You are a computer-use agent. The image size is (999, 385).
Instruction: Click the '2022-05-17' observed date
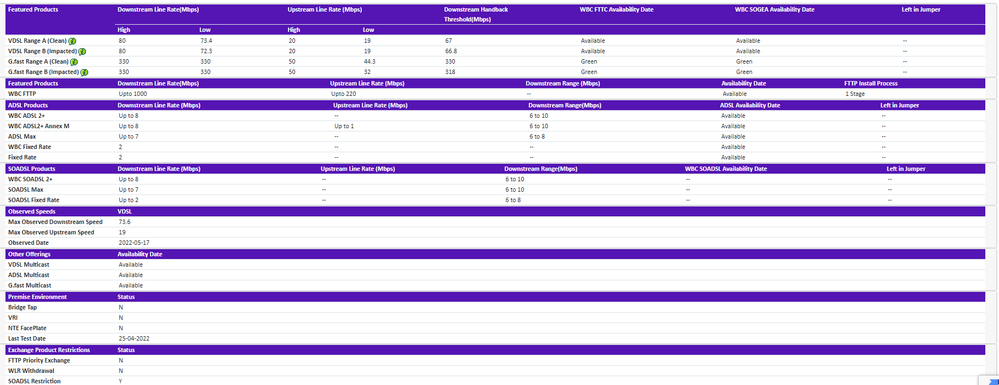pos(133,243)
